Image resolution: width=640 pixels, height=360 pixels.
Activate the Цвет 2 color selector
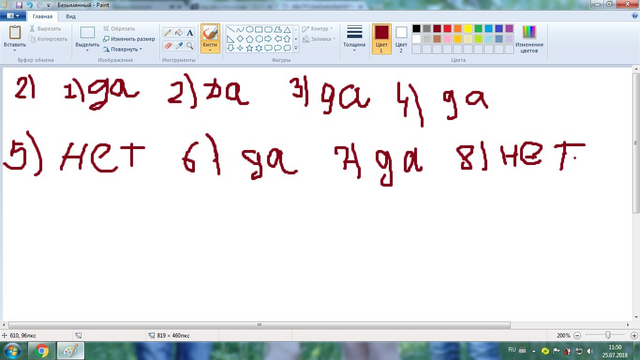pyautogui.click(x=401, y=39)
